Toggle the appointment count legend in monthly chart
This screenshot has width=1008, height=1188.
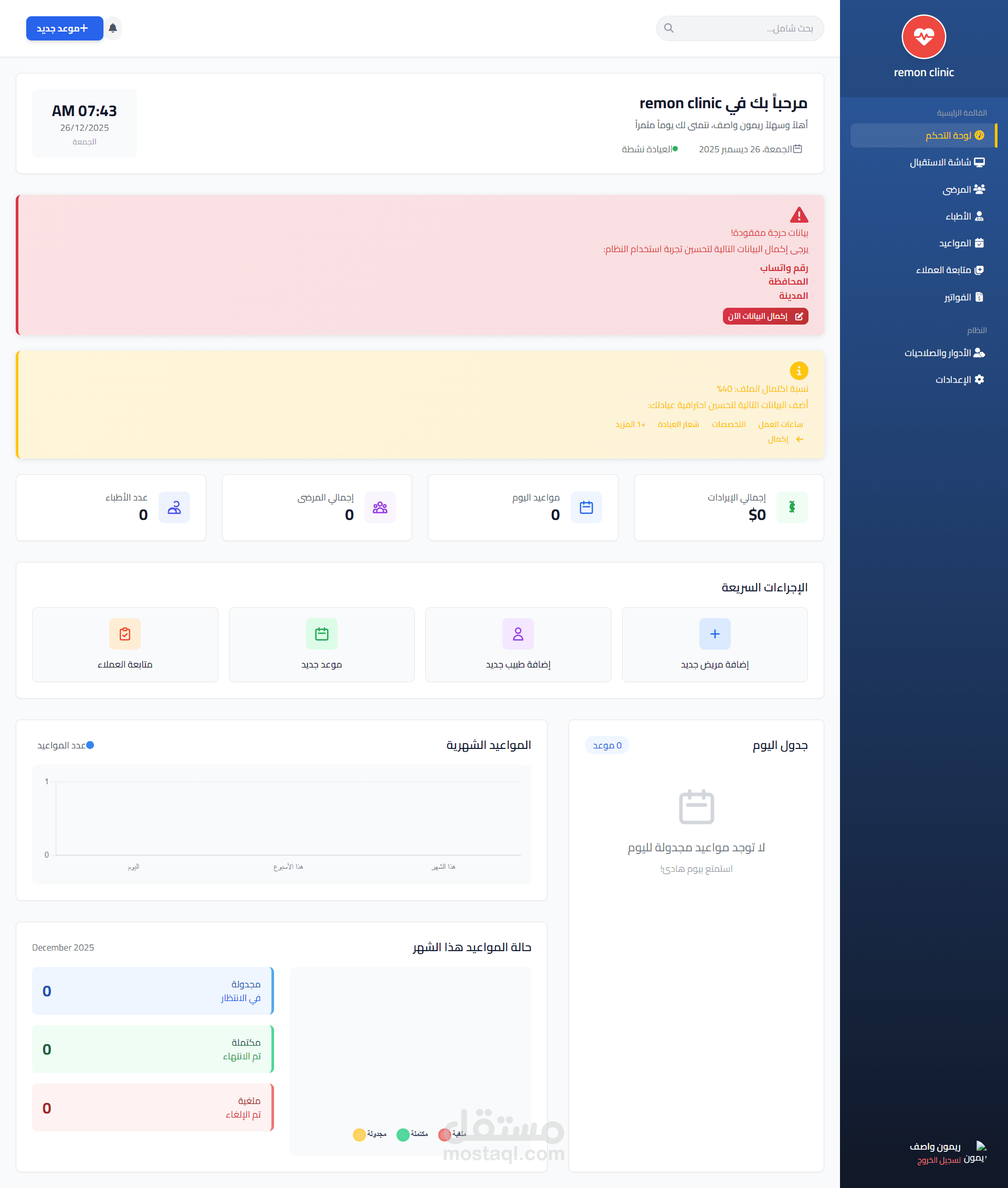pyautogui.click(x=66, y=745)
